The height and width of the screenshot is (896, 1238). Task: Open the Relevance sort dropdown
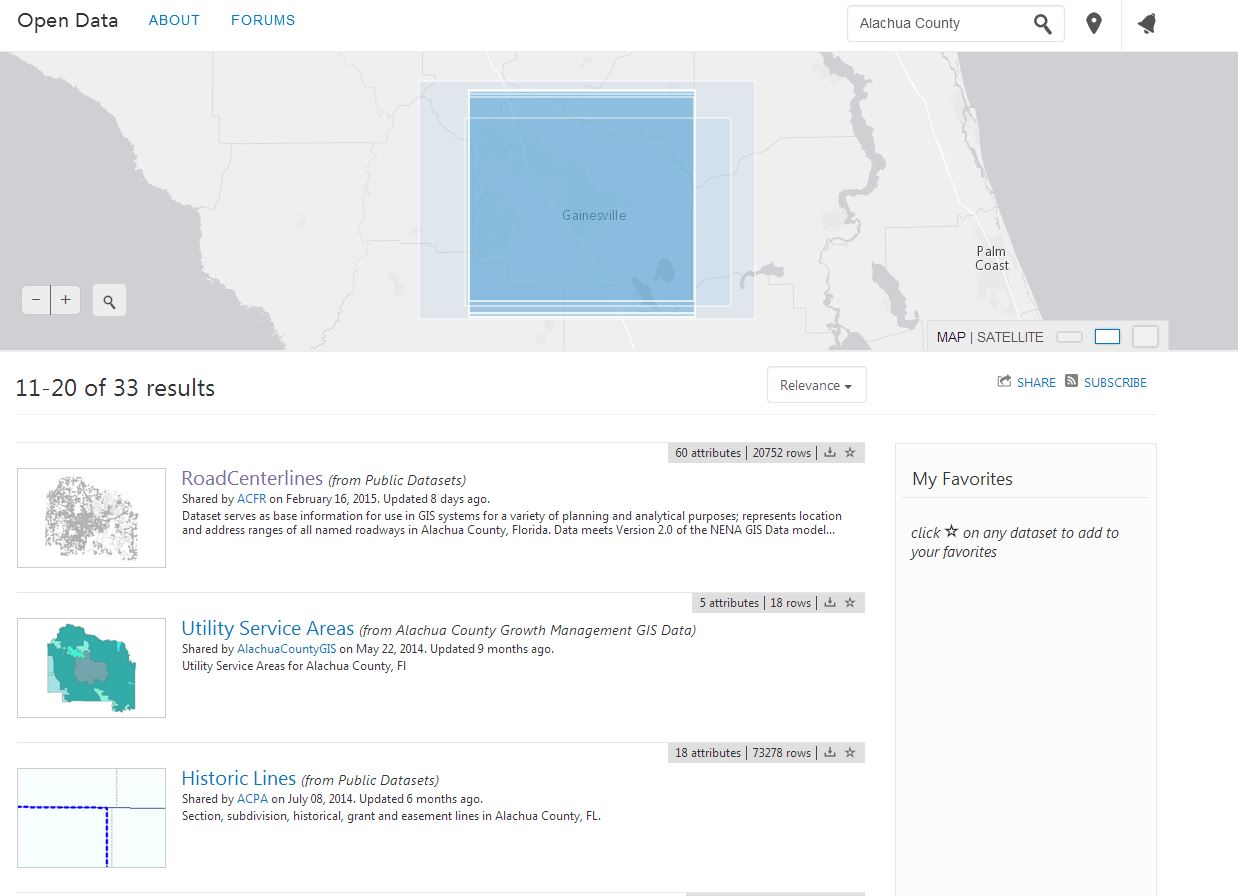(x=816, y=385)
